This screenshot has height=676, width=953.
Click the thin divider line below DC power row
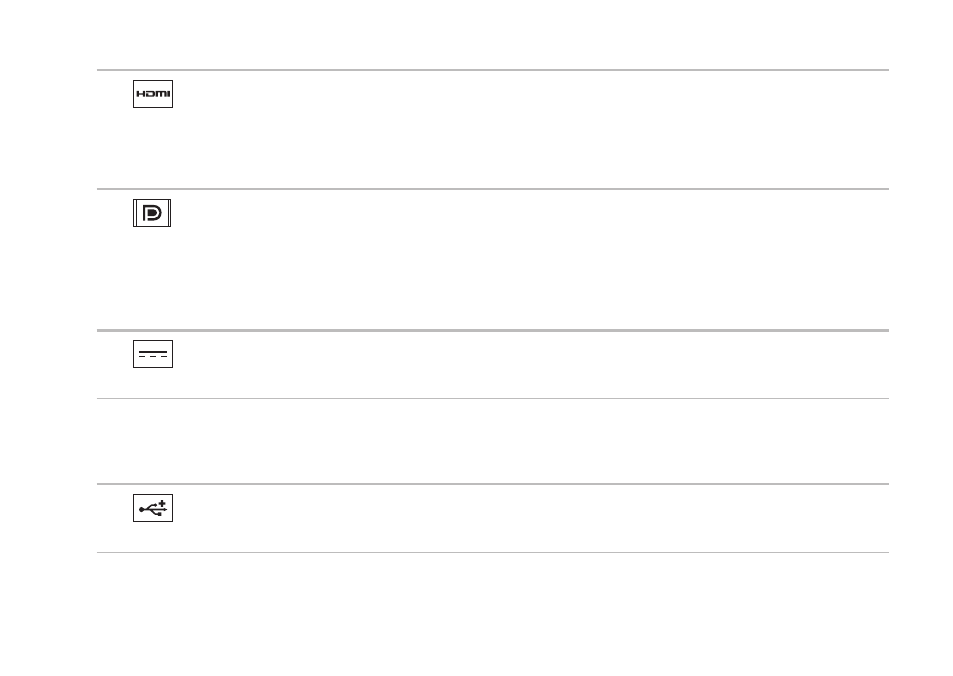tap(493, 399)
